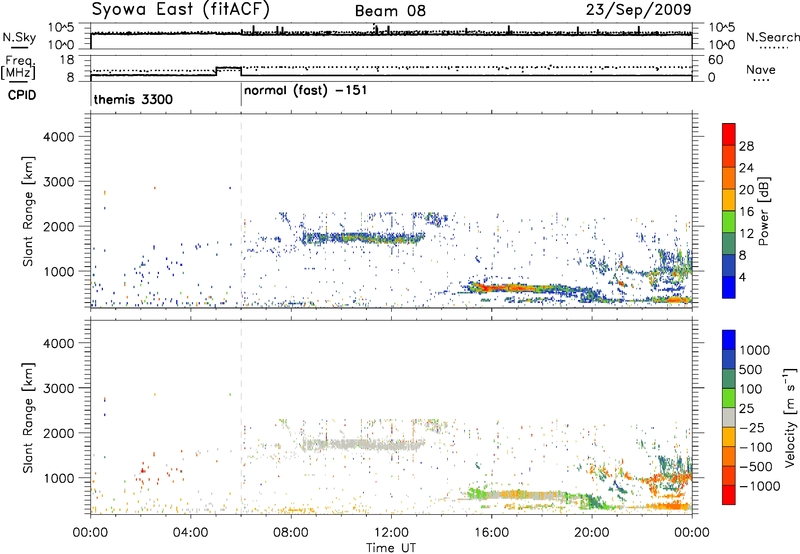The width and height of the screenshot is (800, 554).
Task: Click the date "23/Sep/2009"
Action: point(638,9)
